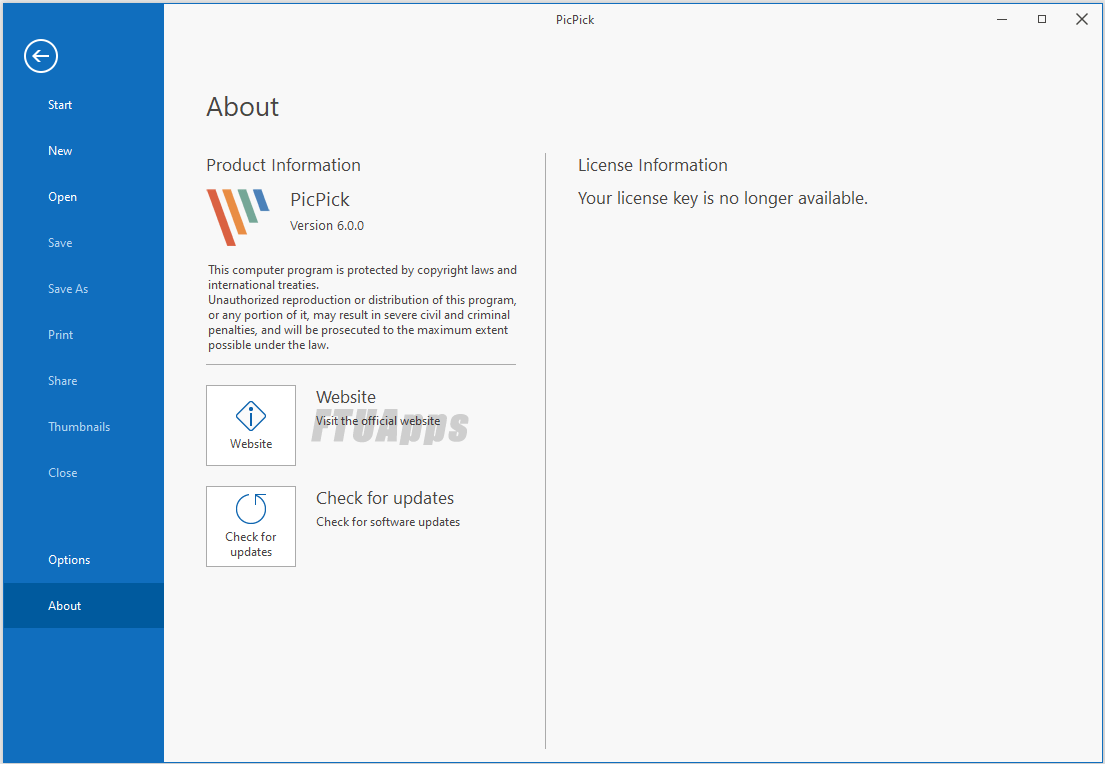Select Thumbnails in the sidebar
Viewport: 1105px width, 764px height.
click(x=83, y=426)
